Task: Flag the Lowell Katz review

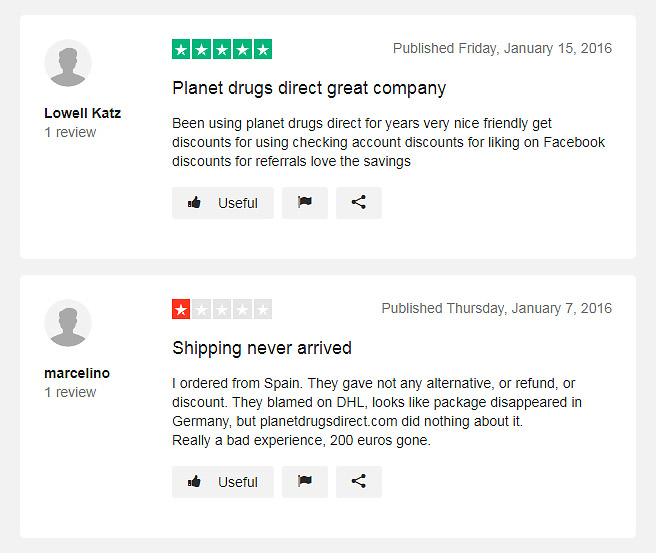Action: click(305, 203)
